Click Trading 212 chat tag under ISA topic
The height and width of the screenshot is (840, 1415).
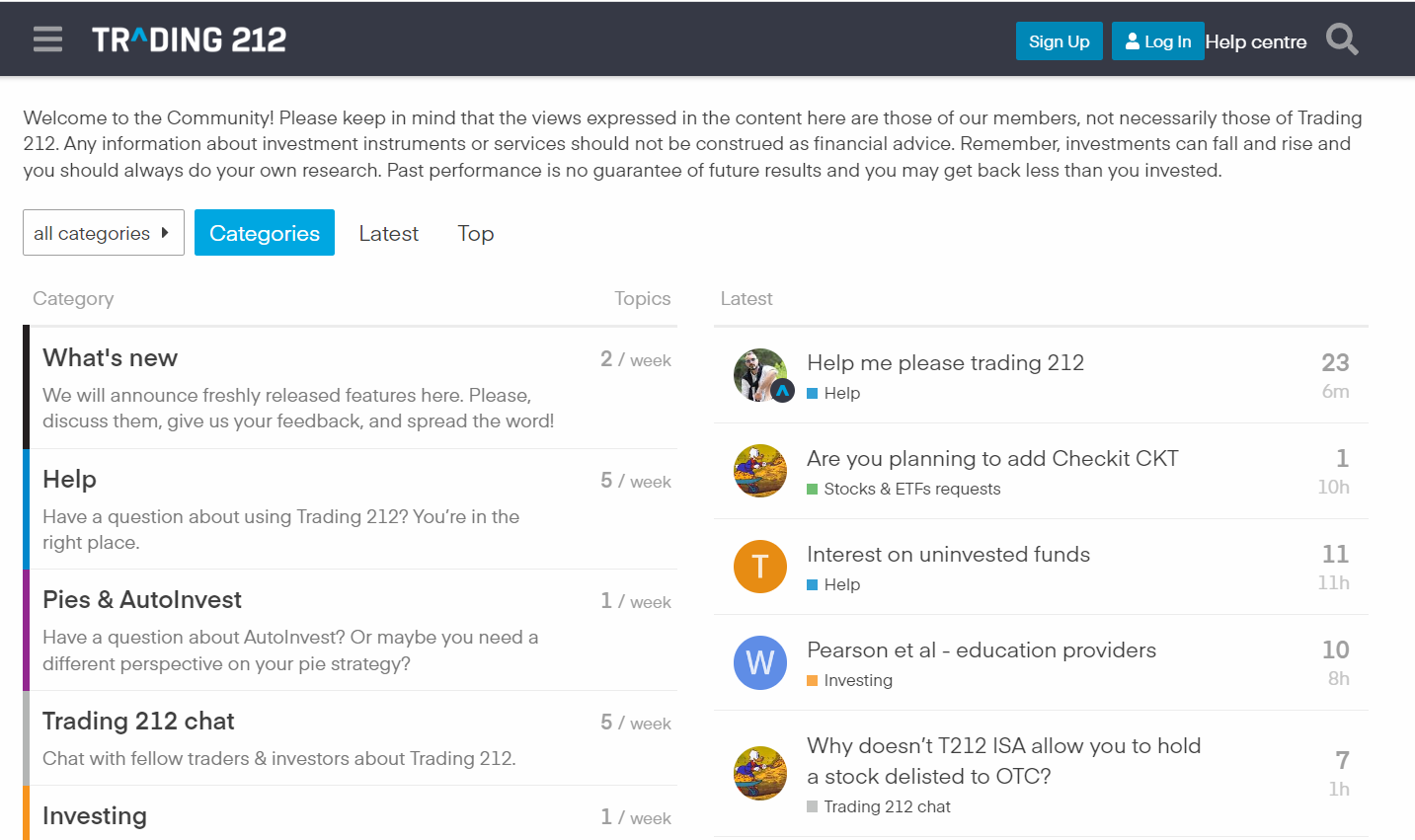click(x=879, y=806)
